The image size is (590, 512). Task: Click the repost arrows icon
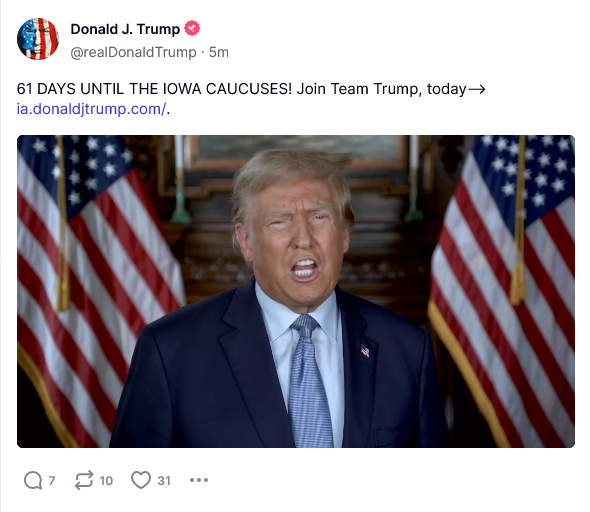tap(84, 480)
